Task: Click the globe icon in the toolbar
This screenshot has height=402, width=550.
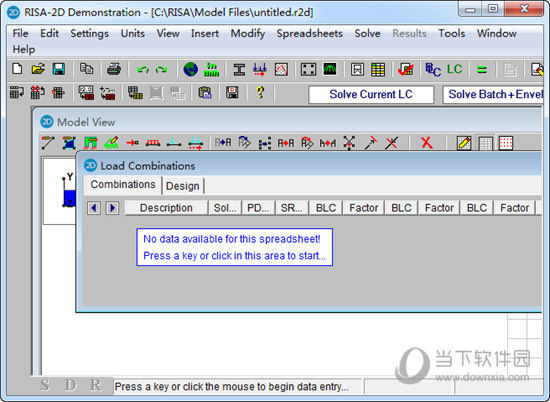Action: pyautogui.click(x=190, y=69)
